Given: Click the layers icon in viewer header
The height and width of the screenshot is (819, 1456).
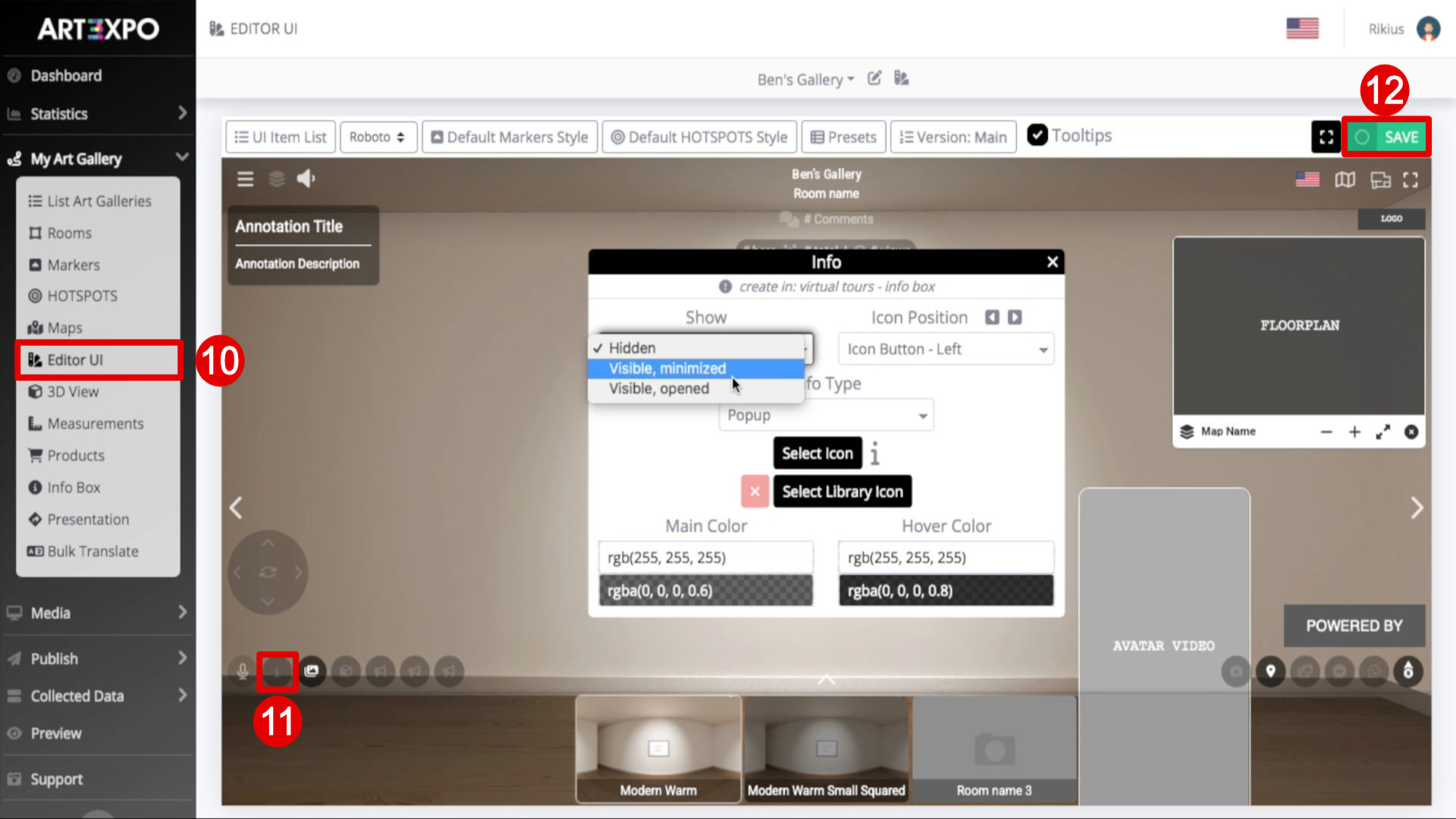Looking at the screenshot, I should pyautogui.click(x=277, y=179).
